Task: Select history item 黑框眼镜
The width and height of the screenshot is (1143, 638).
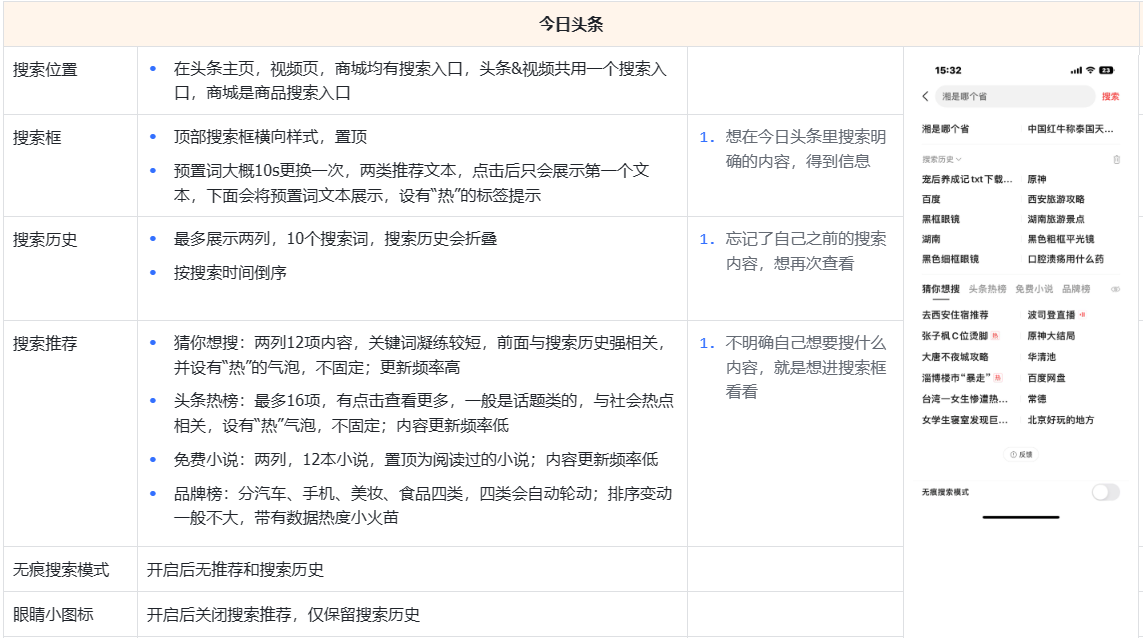Action: tap(940, 219)
